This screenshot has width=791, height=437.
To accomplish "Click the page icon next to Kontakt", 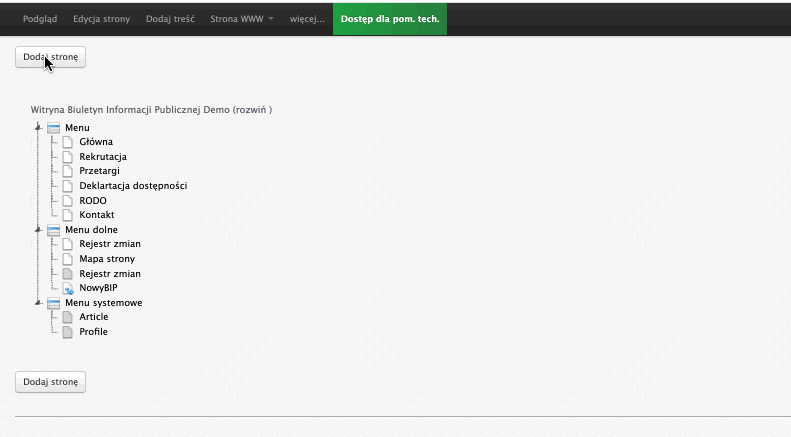I will pyautogui.click(x=68, y=215).
